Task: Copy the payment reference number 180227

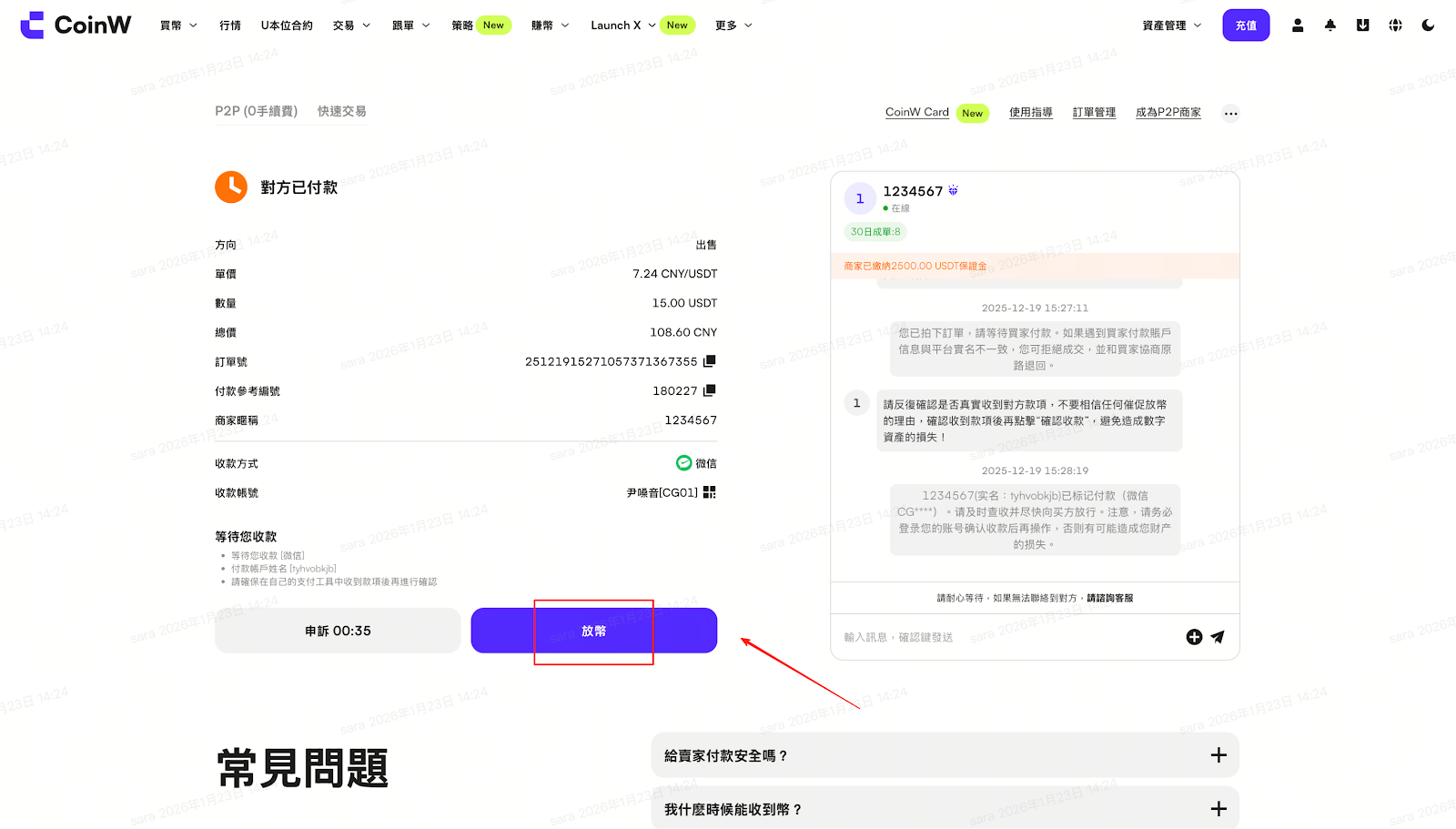Action: point(710,390)
